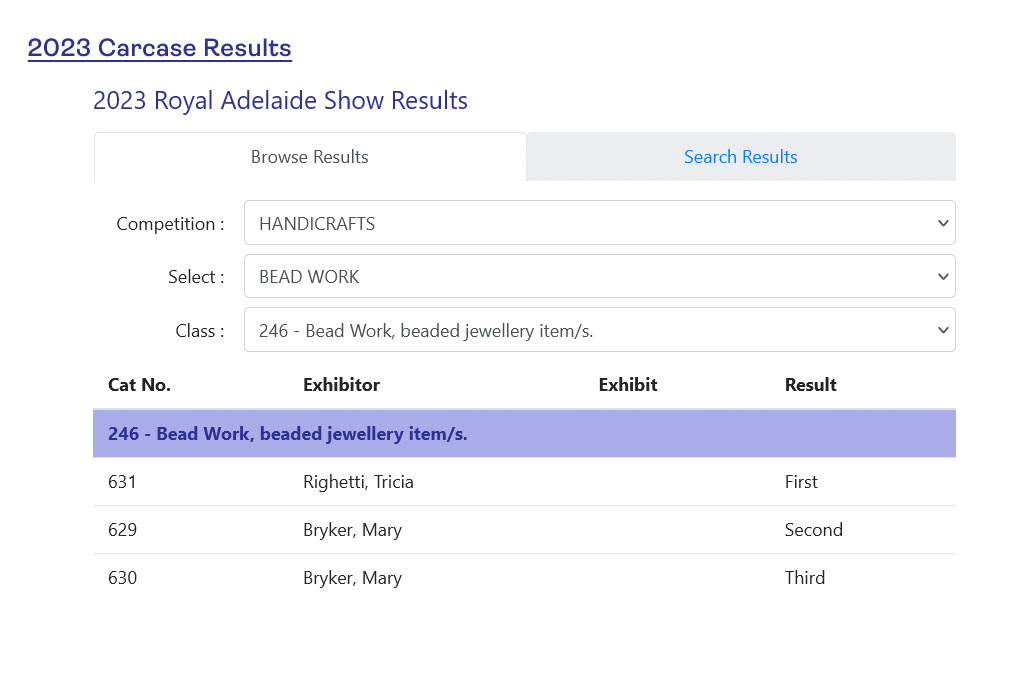
Task: Switch to the Browse Results tab
Action: (309, 157)
